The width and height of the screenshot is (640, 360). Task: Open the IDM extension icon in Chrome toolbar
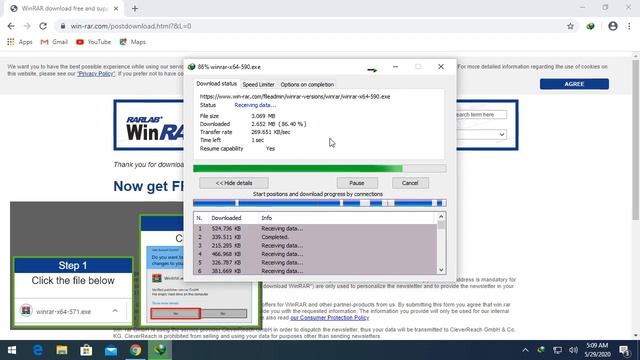[590, 26]
